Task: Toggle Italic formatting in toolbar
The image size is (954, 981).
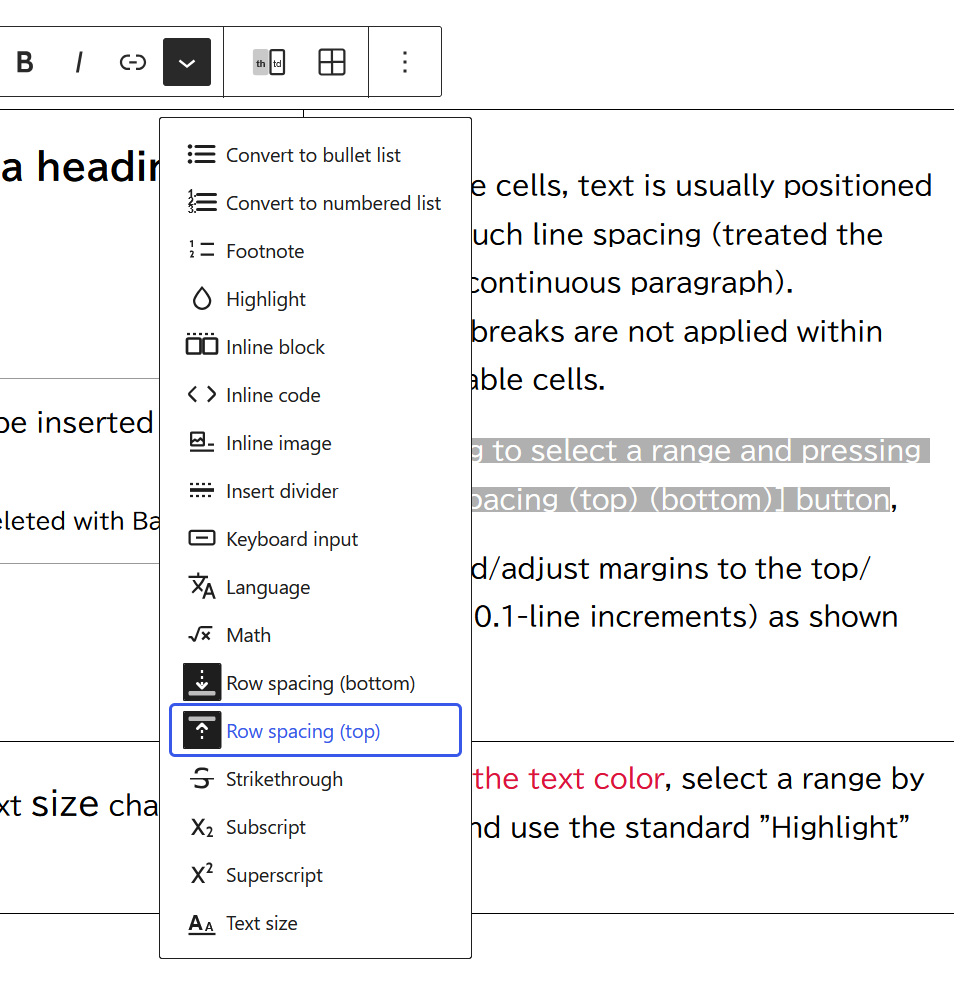Action: click(79, 62)
